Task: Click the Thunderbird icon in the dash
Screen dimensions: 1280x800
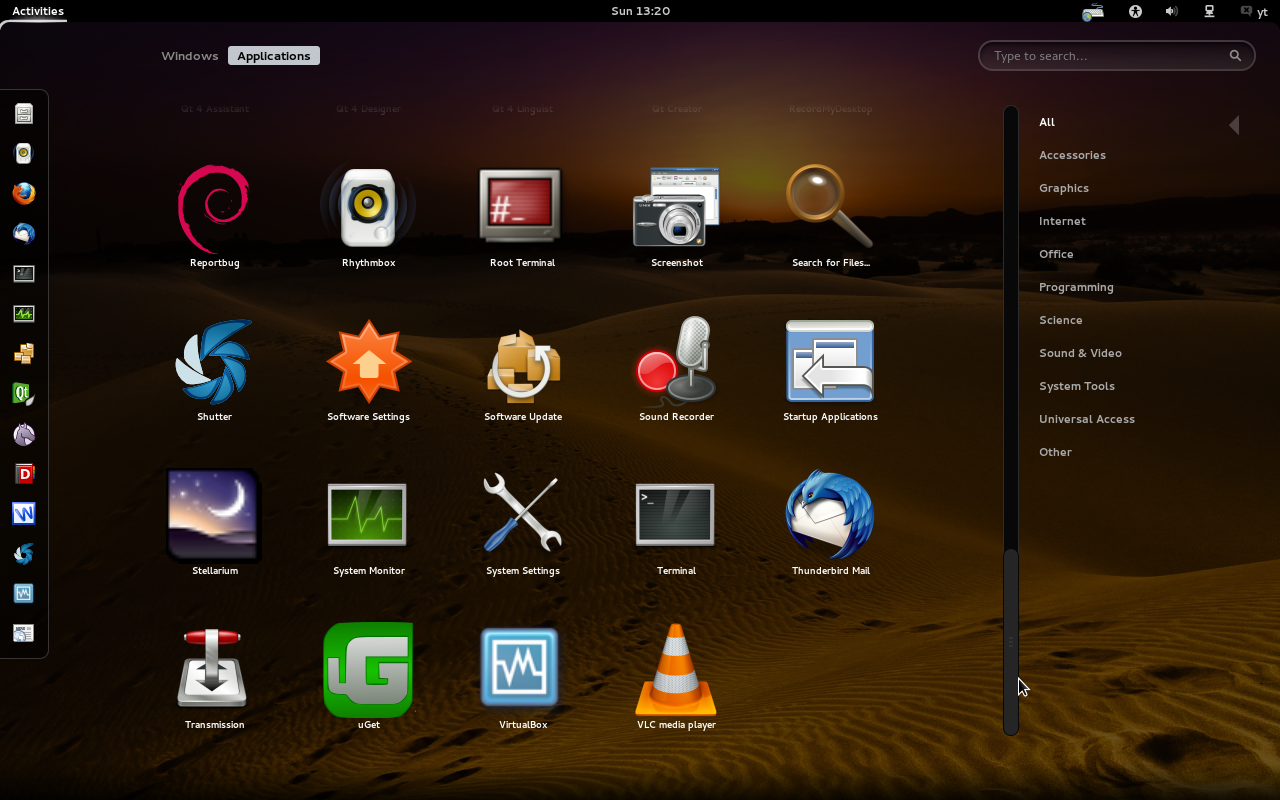Action: [x=24, y=234]
